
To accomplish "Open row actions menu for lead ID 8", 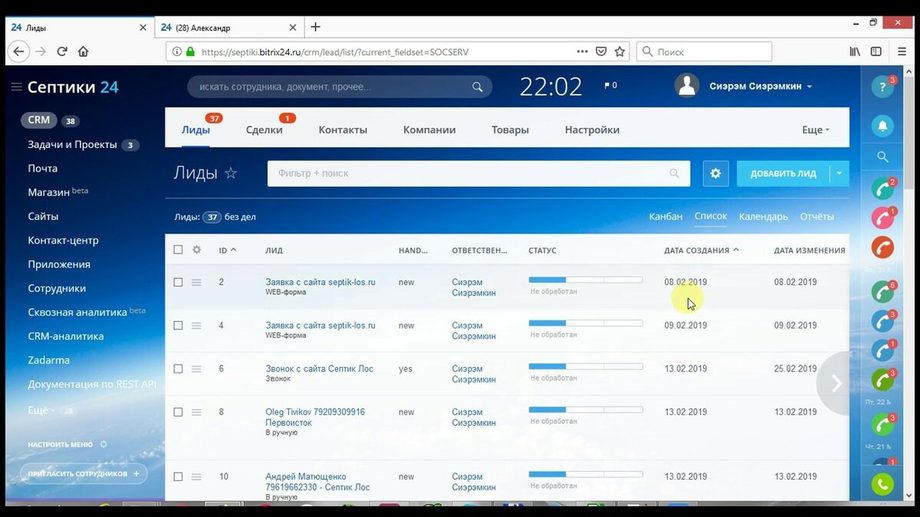I will tap(197, 413).
